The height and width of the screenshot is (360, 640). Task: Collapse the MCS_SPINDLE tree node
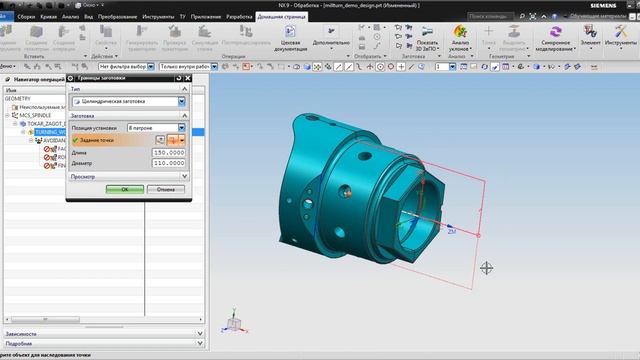pos(7,116)
